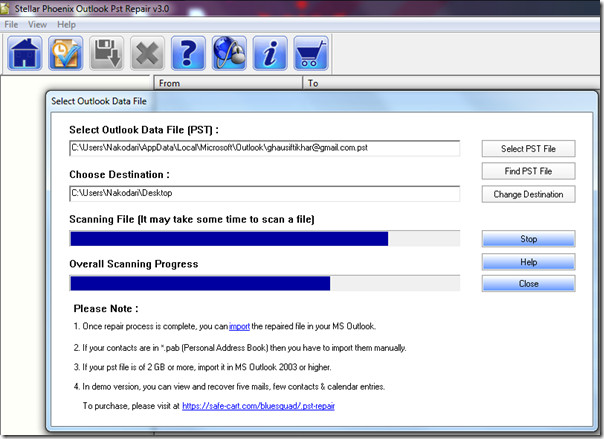Close the Select Outlook Data File dialog

tap(528, 283)
